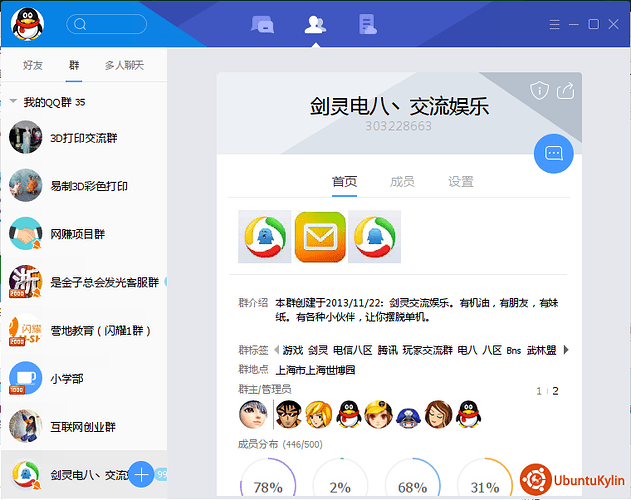Viewport: 631px width, 500px height.
Task: Open the blue police cap admin avatar
Action: (408, 417)
